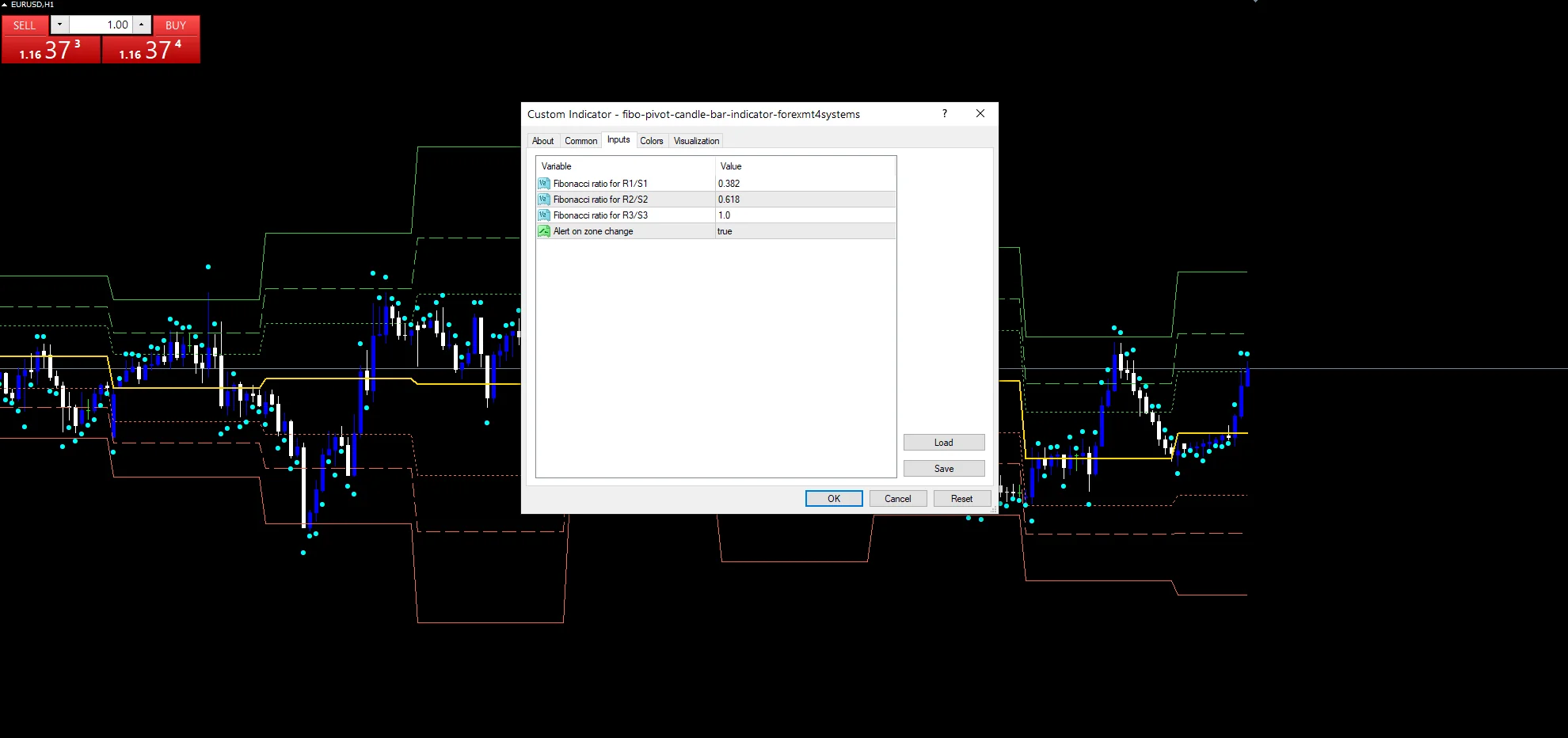Select the Fibonacci ratio for R3/S3 variable icon
This screenshot has width=1568, height=738.
544,215
